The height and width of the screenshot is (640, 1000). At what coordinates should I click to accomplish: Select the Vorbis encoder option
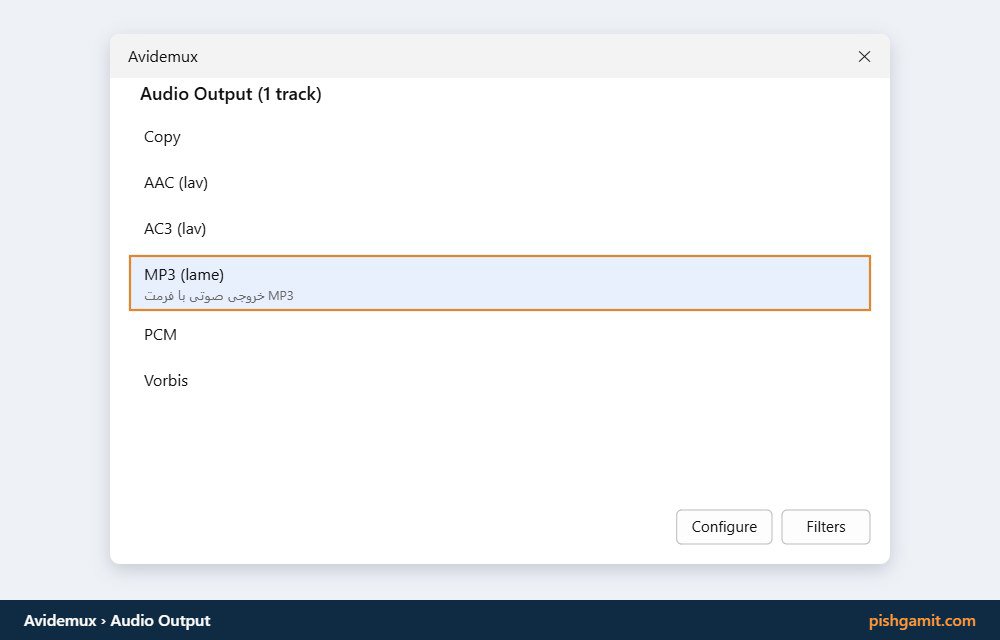click(x=499, y=381)
